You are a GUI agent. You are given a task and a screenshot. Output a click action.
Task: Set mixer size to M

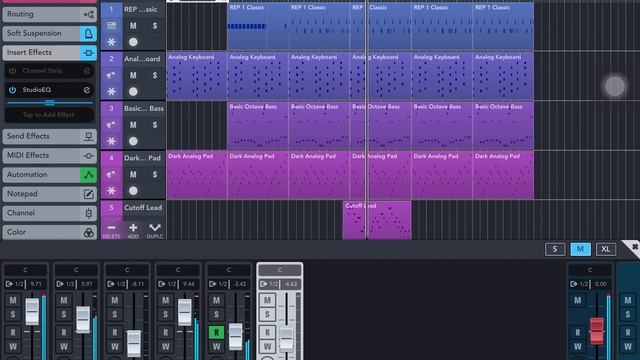(580, 249)
